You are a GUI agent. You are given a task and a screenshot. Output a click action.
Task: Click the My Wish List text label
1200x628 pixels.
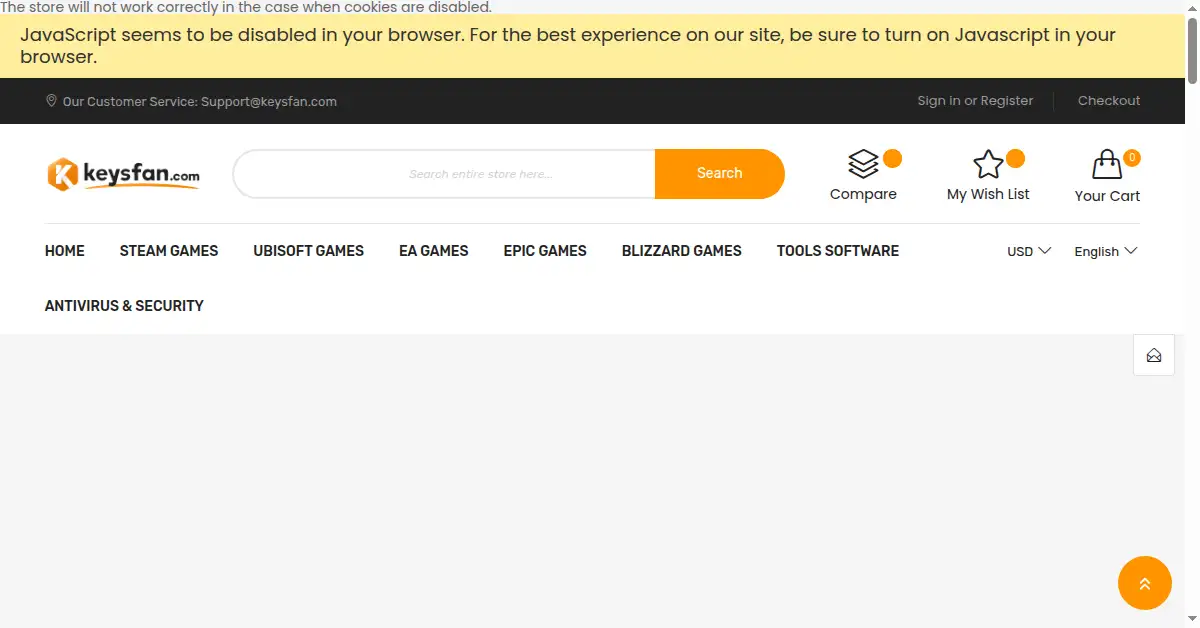[x=988, y=194]
